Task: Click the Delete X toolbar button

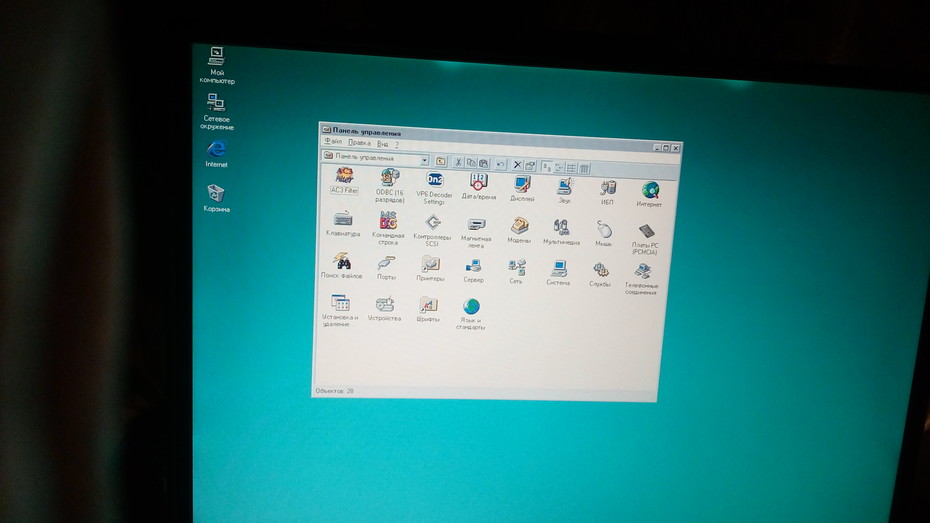Action: [517, 165]
